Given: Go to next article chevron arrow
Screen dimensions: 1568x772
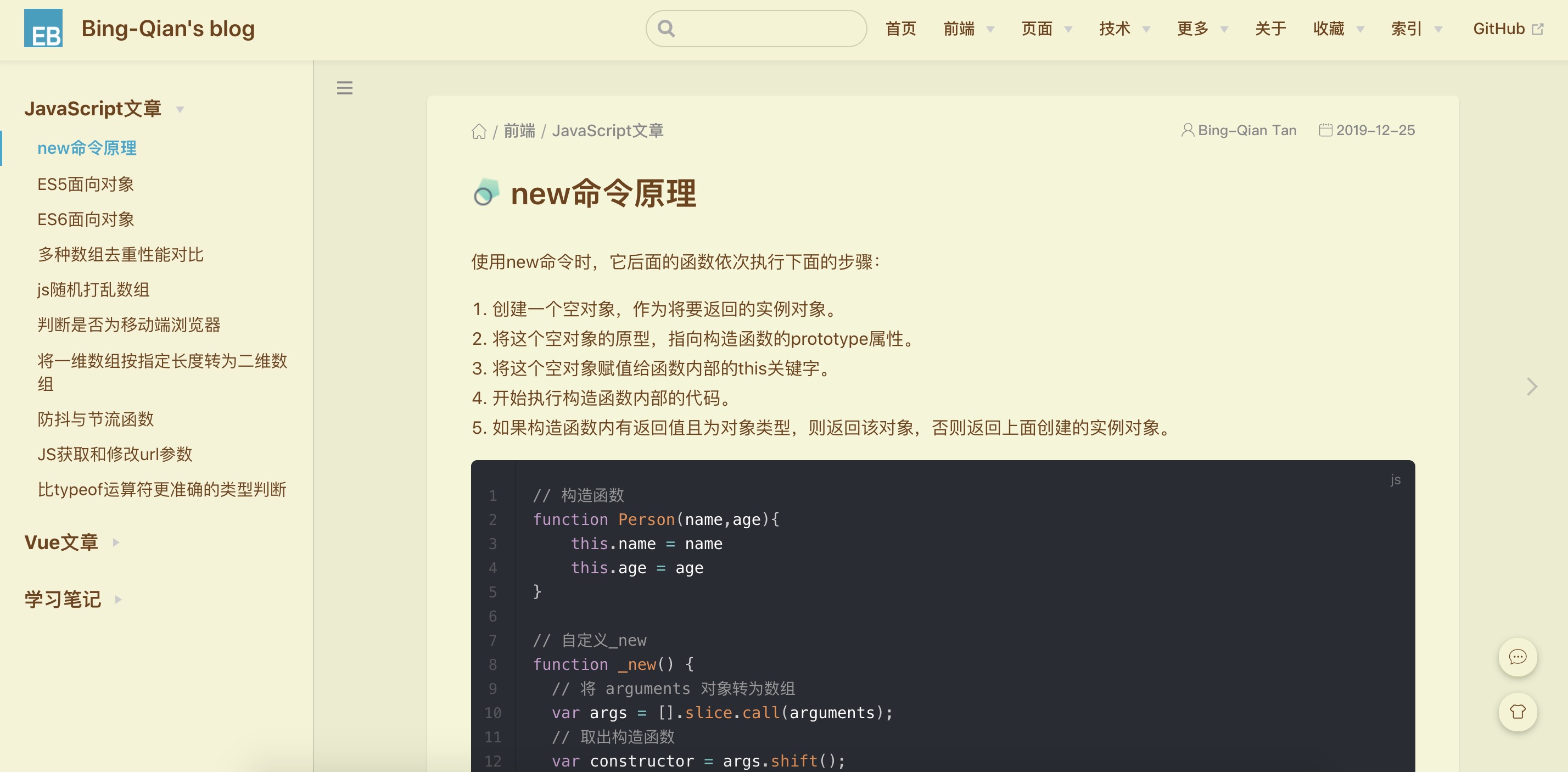Looking at the screenshot, I should [1532, 386].
